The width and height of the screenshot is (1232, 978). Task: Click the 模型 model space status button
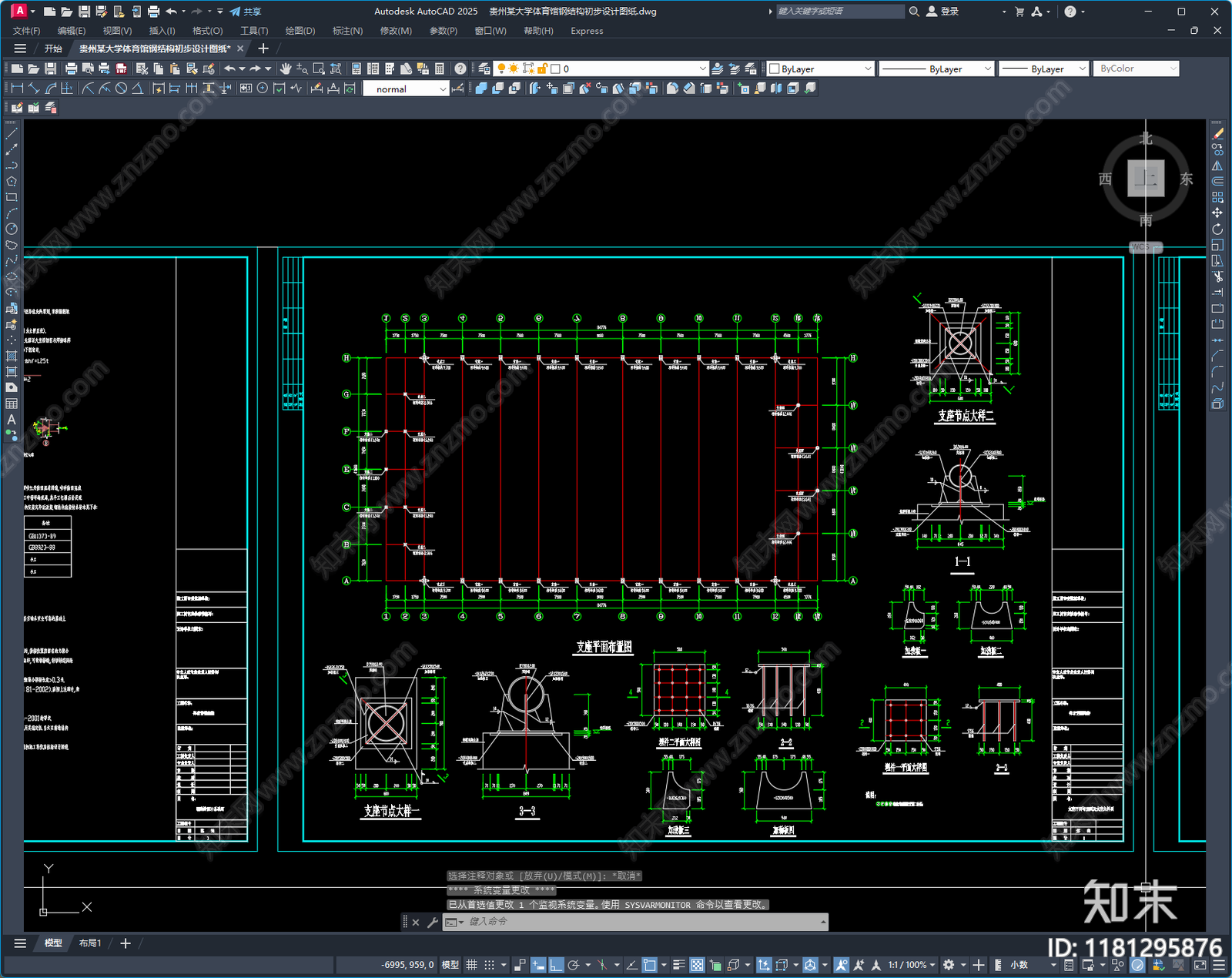point(450,965)
